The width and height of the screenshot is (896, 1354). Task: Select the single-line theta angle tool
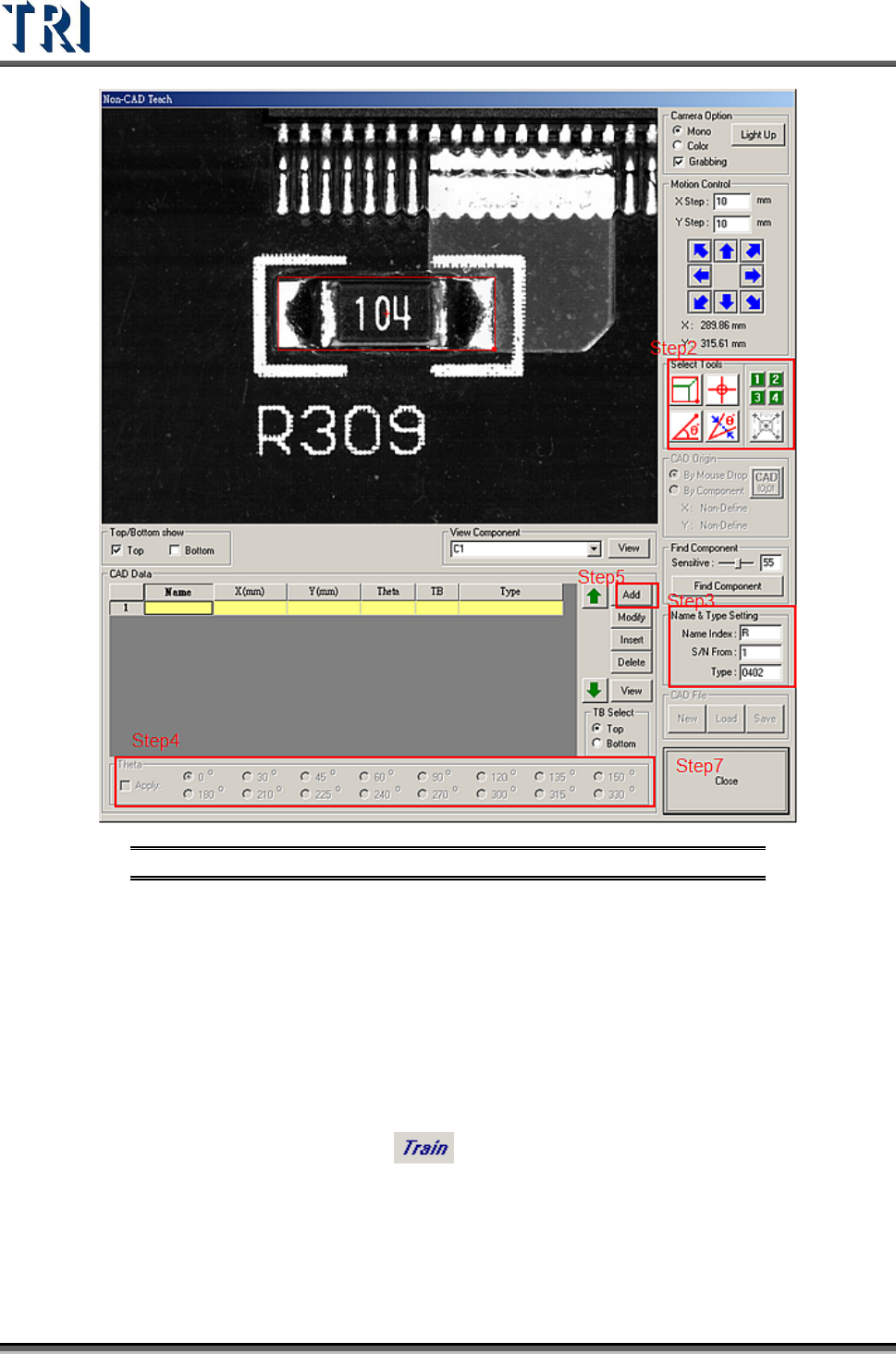(x=686, y=426)
